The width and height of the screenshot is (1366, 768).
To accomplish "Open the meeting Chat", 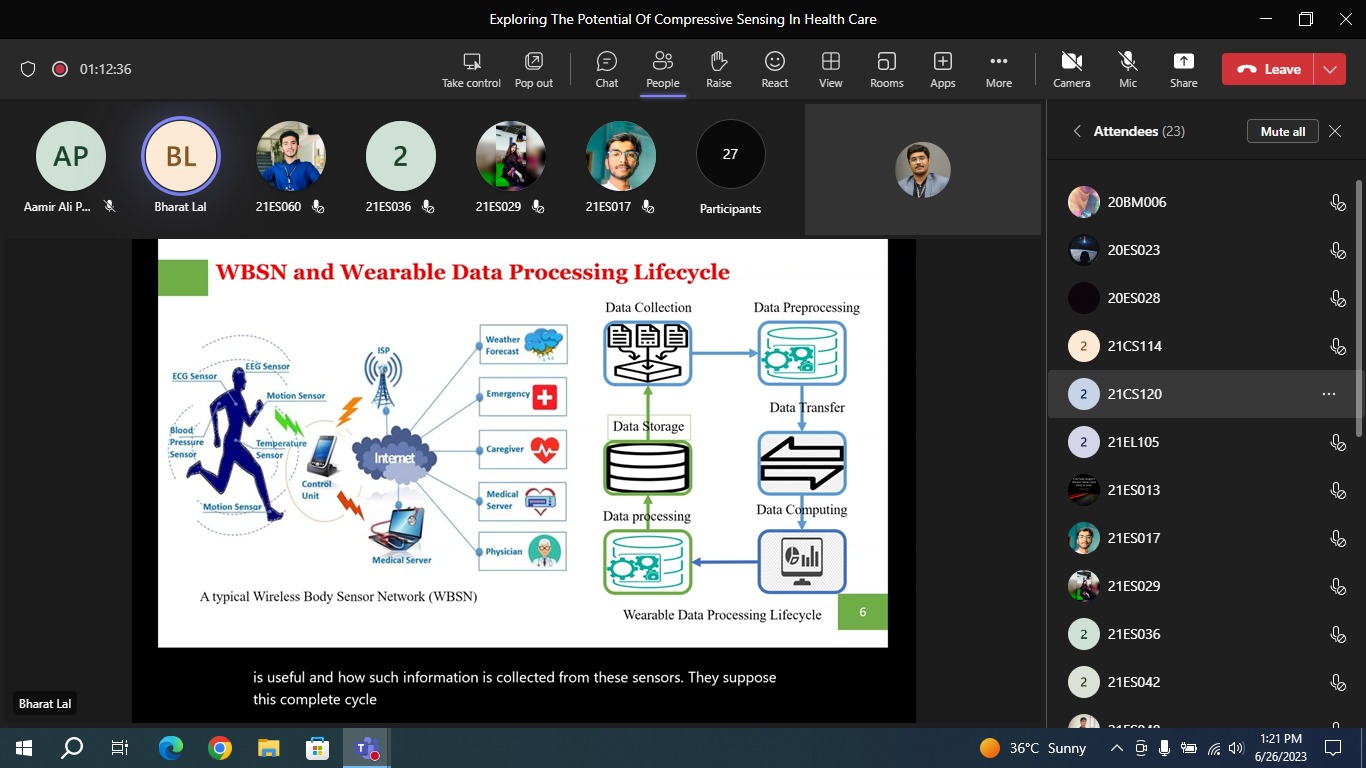I will [607, 69].
